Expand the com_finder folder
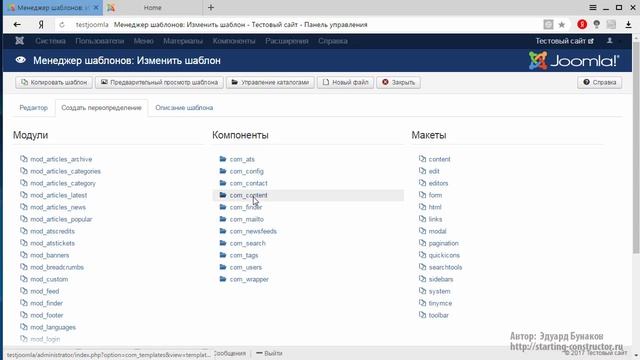 pos(246,207)
